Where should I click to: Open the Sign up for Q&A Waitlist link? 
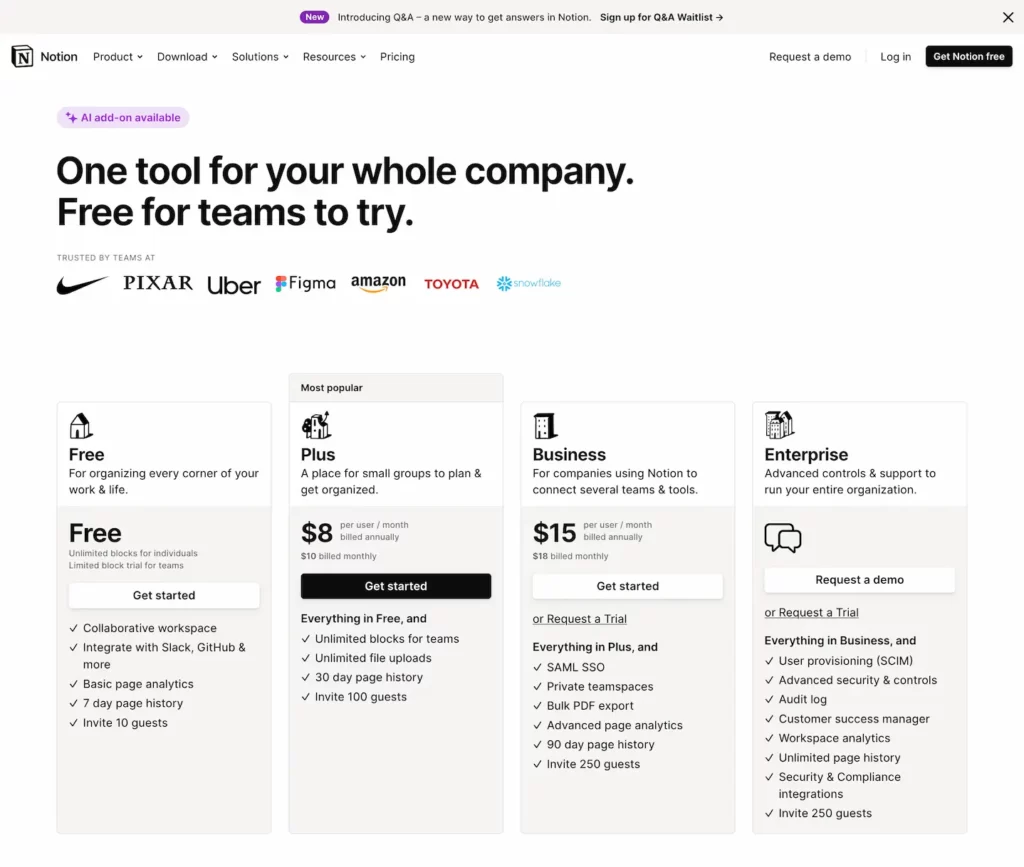pos(661,17)
